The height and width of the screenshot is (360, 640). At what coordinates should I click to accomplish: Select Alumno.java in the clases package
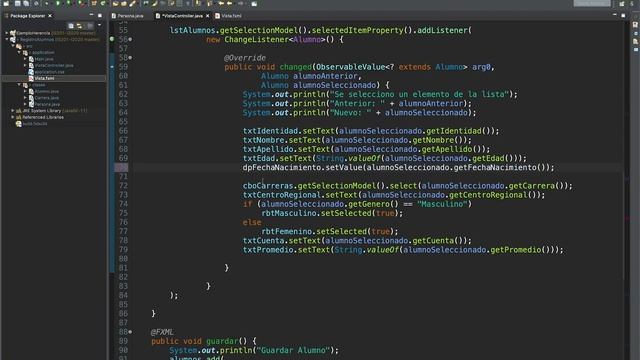pos(47,91)
